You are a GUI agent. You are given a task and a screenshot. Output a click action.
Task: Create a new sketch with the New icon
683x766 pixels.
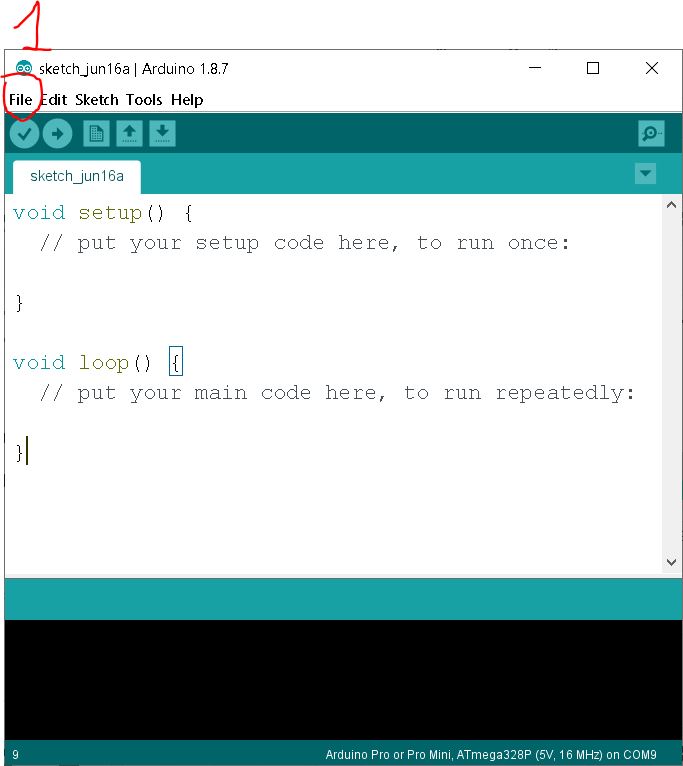(x=96, y=133)
